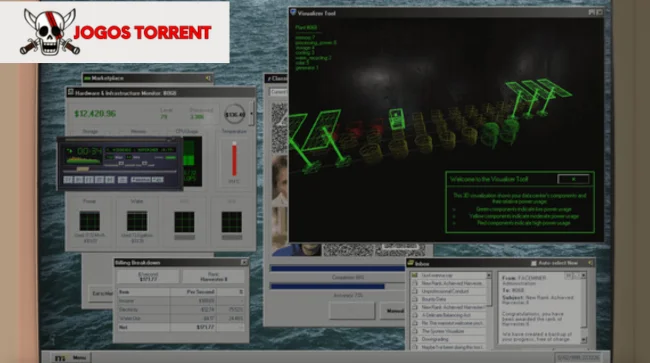Screen dimensions: 650x363
Task: Mute sound via Marketplace window speaker icon
Action: click(208, 78)
